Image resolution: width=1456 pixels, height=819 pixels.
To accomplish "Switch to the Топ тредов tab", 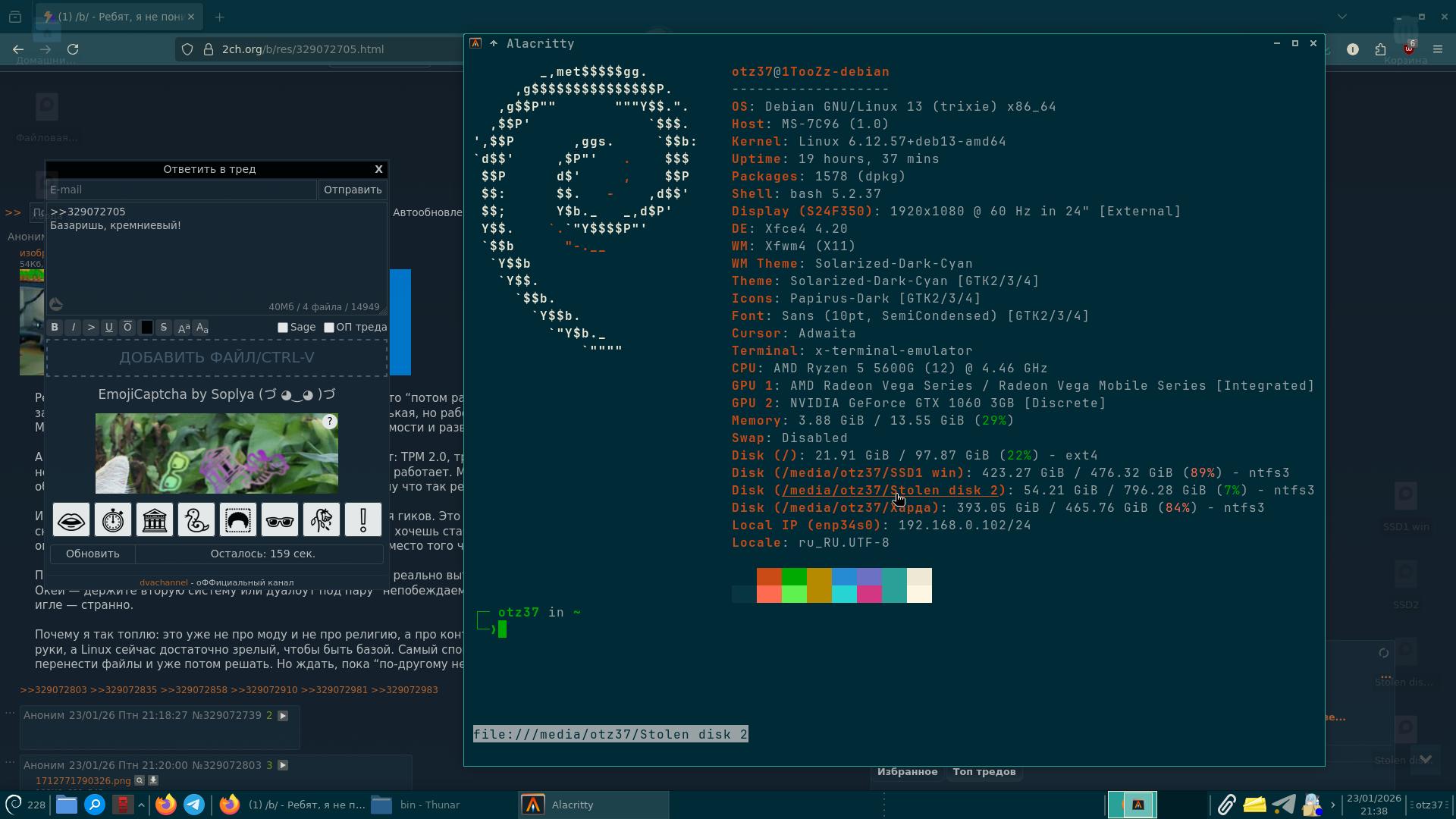I will click(984, 772).
